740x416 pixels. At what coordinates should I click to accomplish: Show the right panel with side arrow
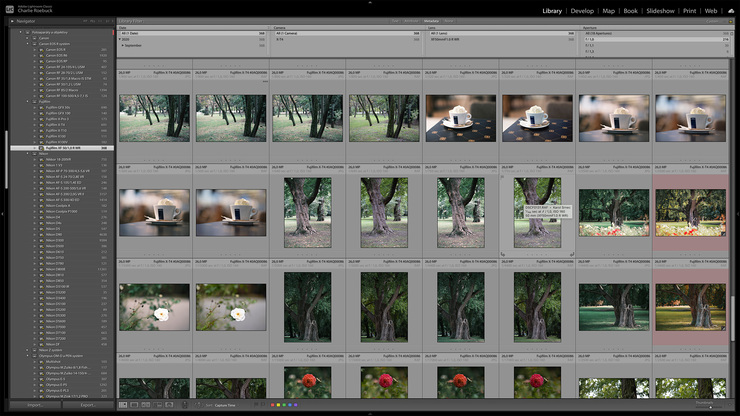(738, 214)
